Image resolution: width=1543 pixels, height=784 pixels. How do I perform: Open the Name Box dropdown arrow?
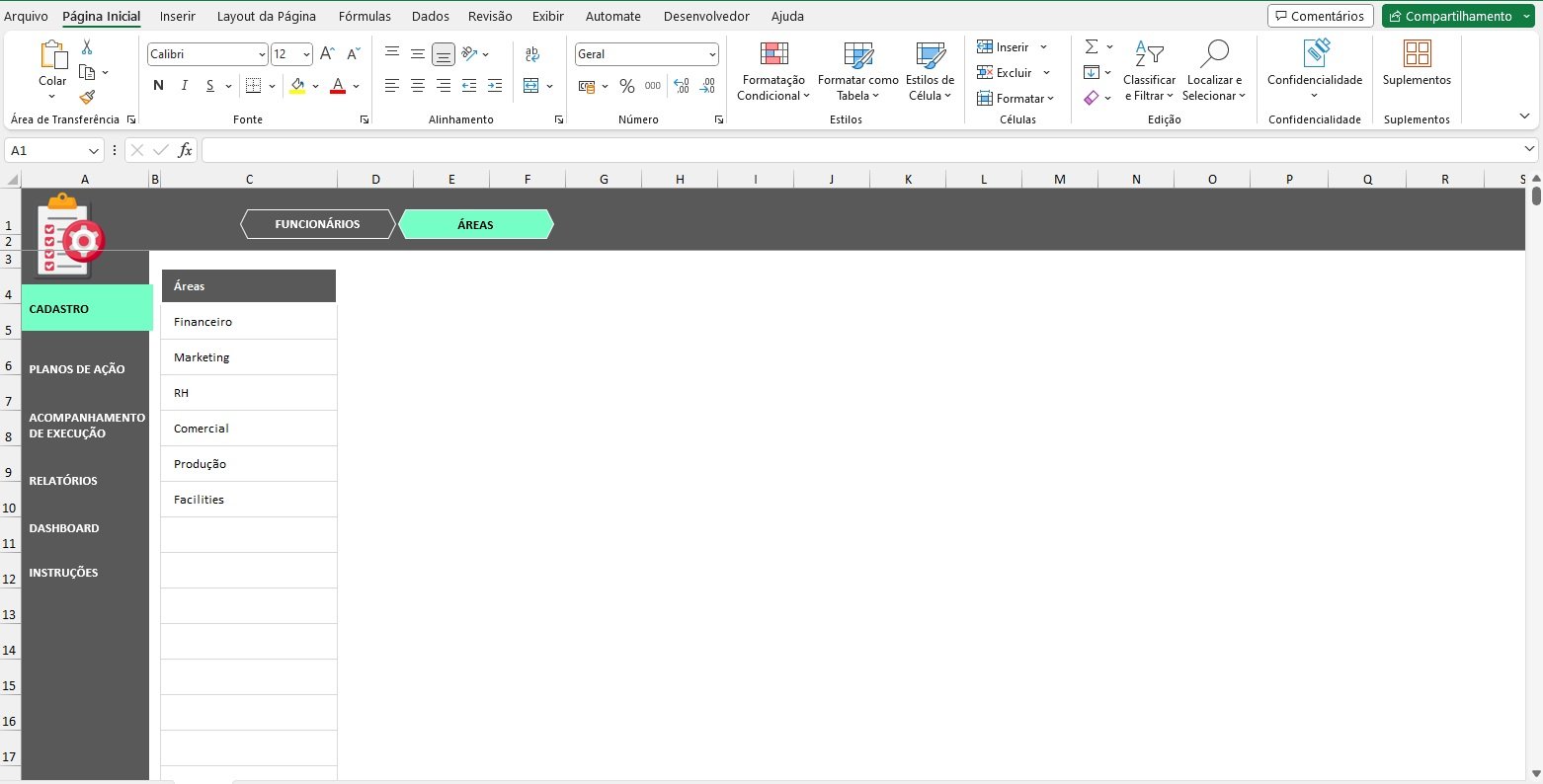point(94,151)
